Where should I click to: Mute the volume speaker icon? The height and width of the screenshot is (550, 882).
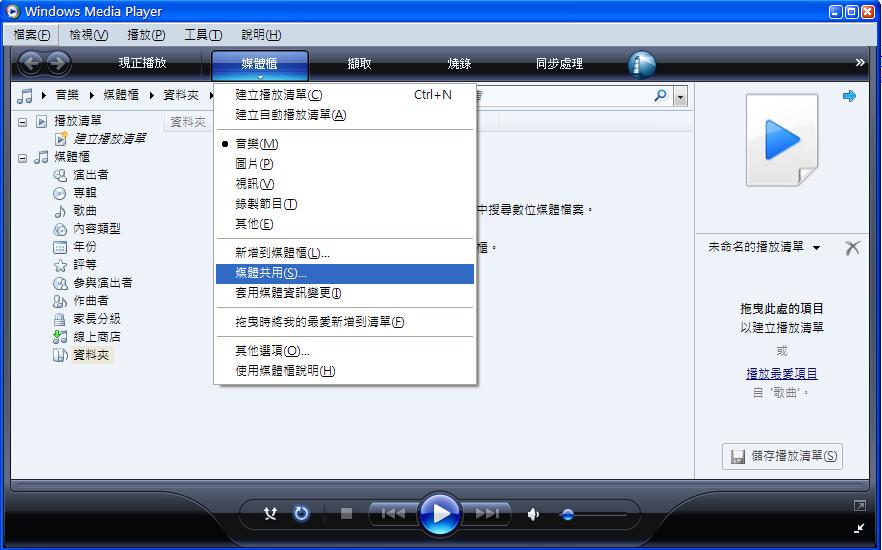pos(533,514)
